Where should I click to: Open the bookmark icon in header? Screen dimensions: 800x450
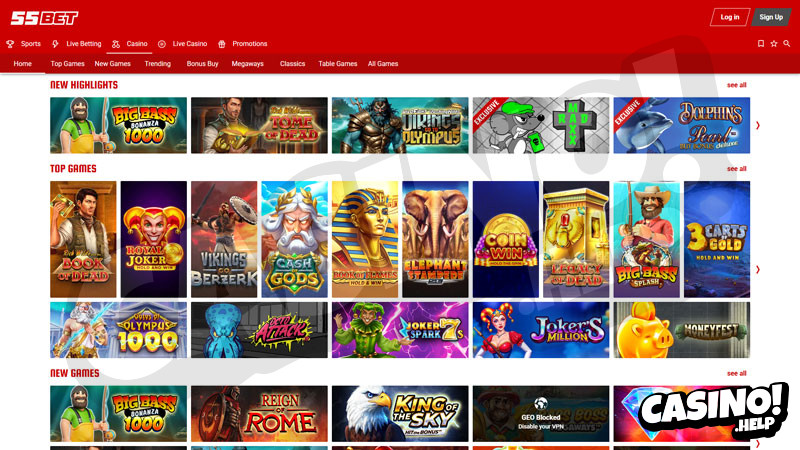point(761,44)
